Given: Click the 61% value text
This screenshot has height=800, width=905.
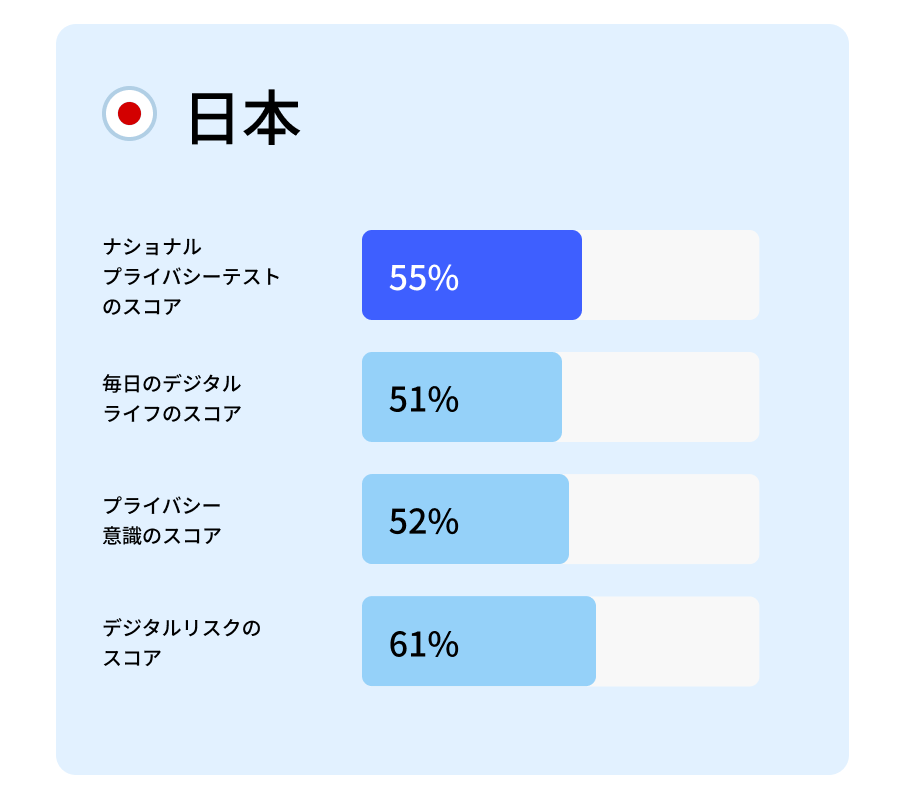Looking at the screenshot, I should [423, 644].
